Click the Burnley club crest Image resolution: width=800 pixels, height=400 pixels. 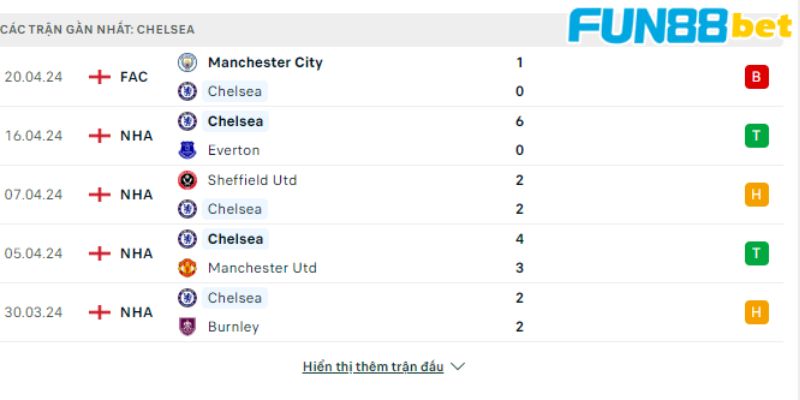pos(187,327)
